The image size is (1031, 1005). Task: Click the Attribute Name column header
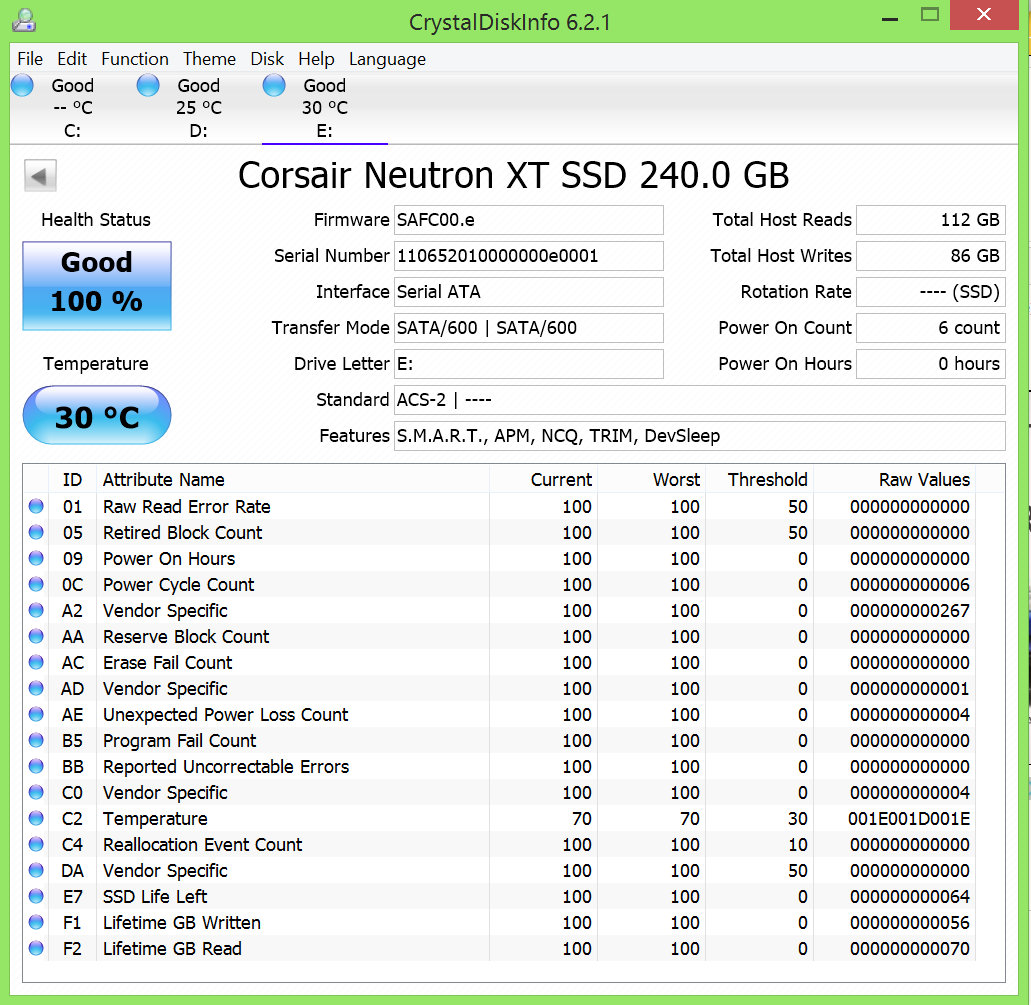pos(164,480)
